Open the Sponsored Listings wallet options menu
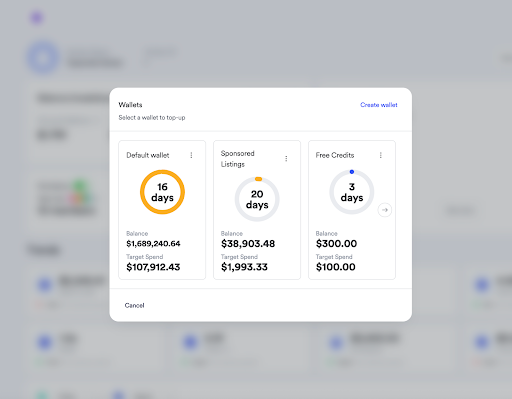The image size is (512, 399). (x=286, y=159)
